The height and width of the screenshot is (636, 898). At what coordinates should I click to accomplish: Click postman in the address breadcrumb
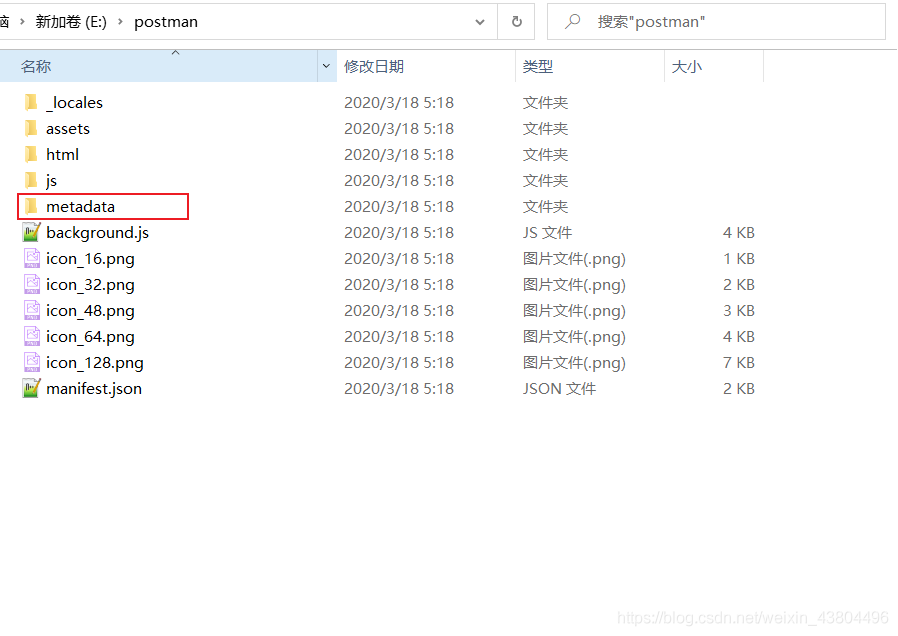point(166,22)
